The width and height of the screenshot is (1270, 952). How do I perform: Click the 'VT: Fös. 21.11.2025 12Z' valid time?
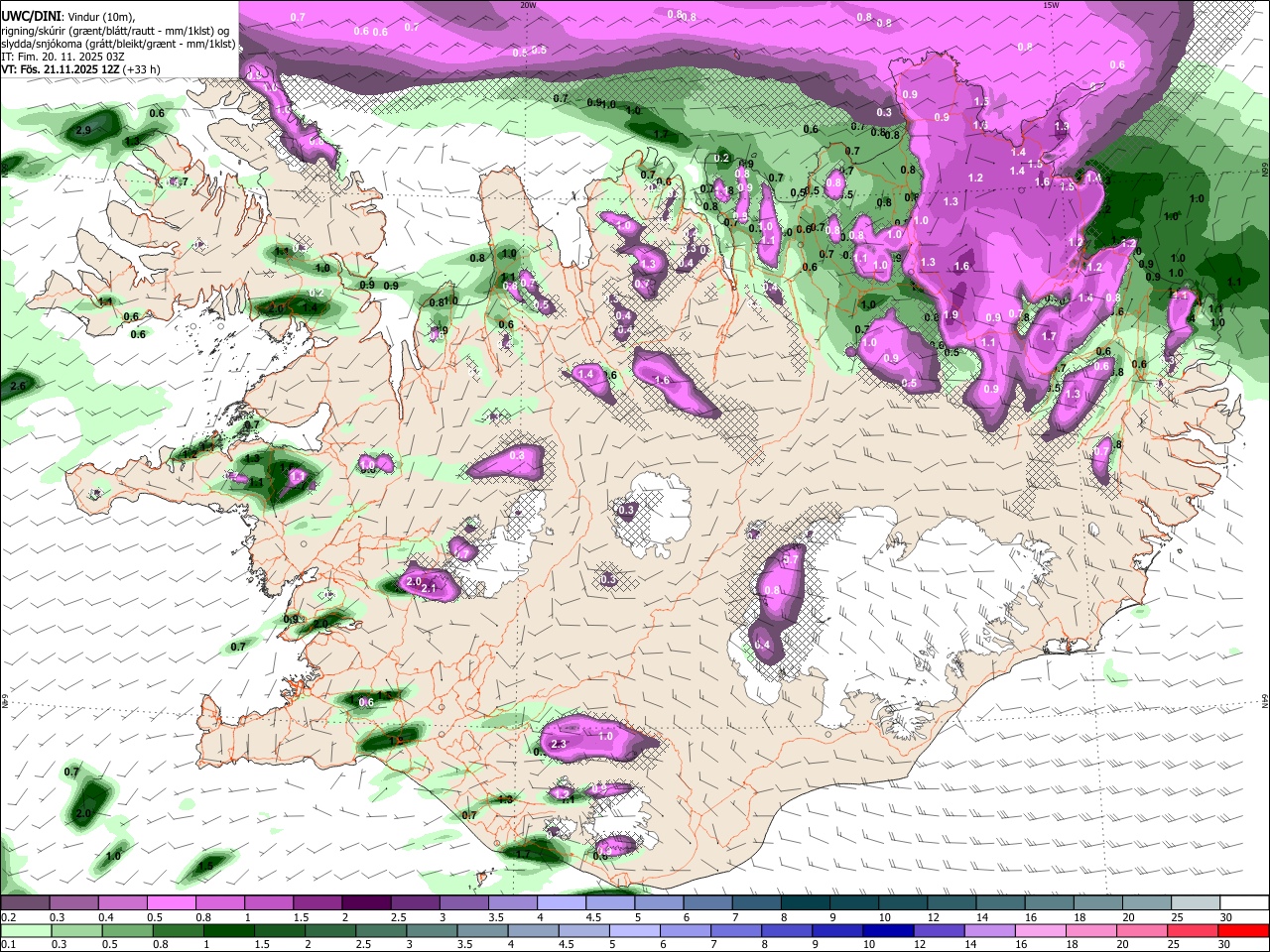pyautogui.click(x=61, y=69)
